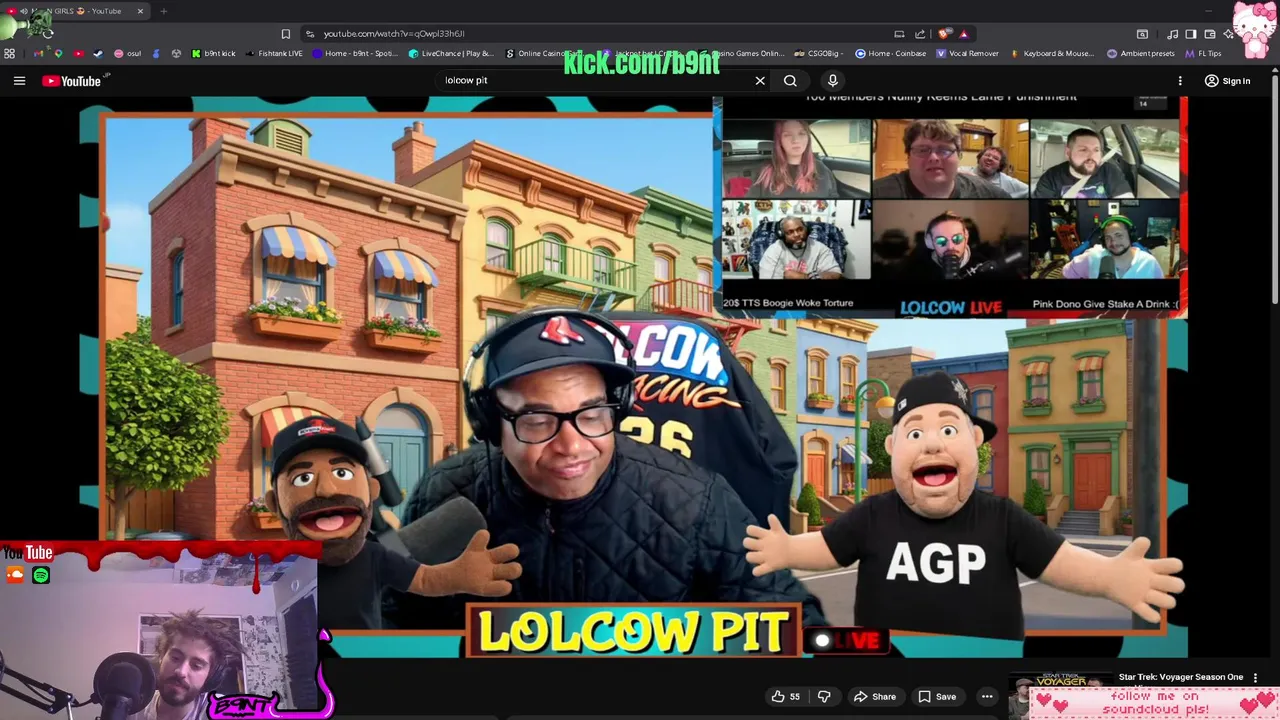Open the 'Home - b9nt - Spoti...' bookmark
This screenshot has height=720, width=1280.
355,53
